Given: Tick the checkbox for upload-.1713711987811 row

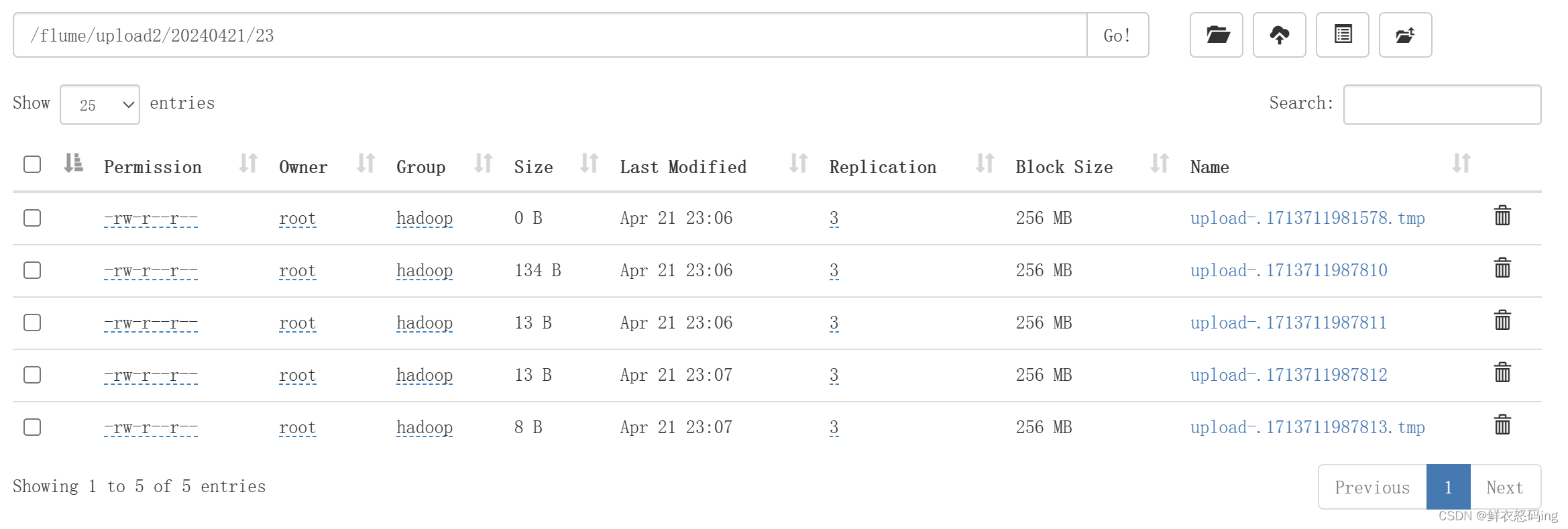Looking at the screenshot, I should [32, 322].
